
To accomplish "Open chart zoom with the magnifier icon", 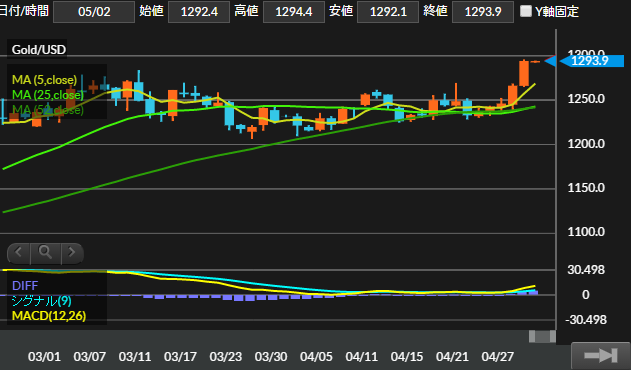I will coord(45,253).
